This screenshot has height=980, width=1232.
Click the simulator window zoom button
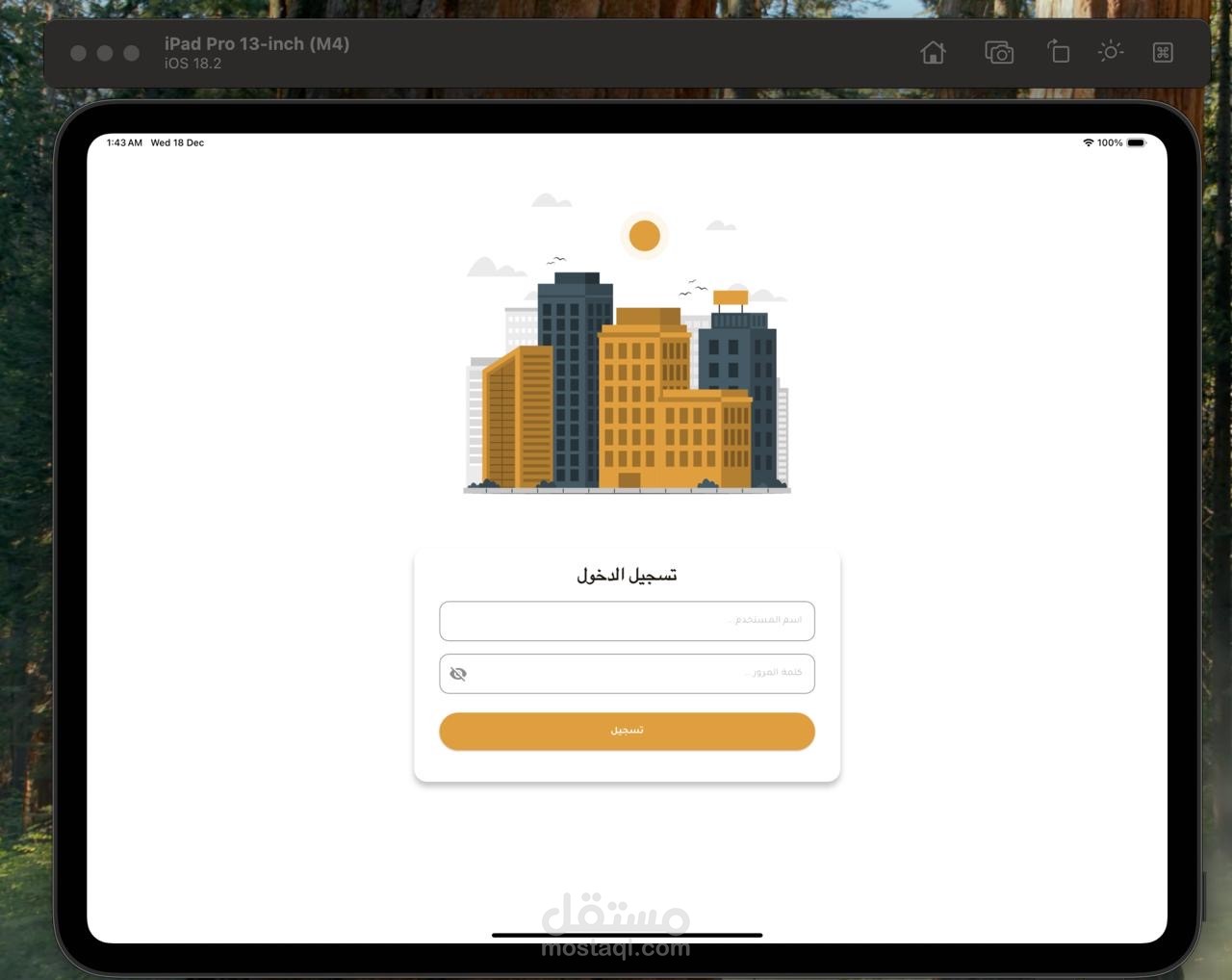pos(132,53)
